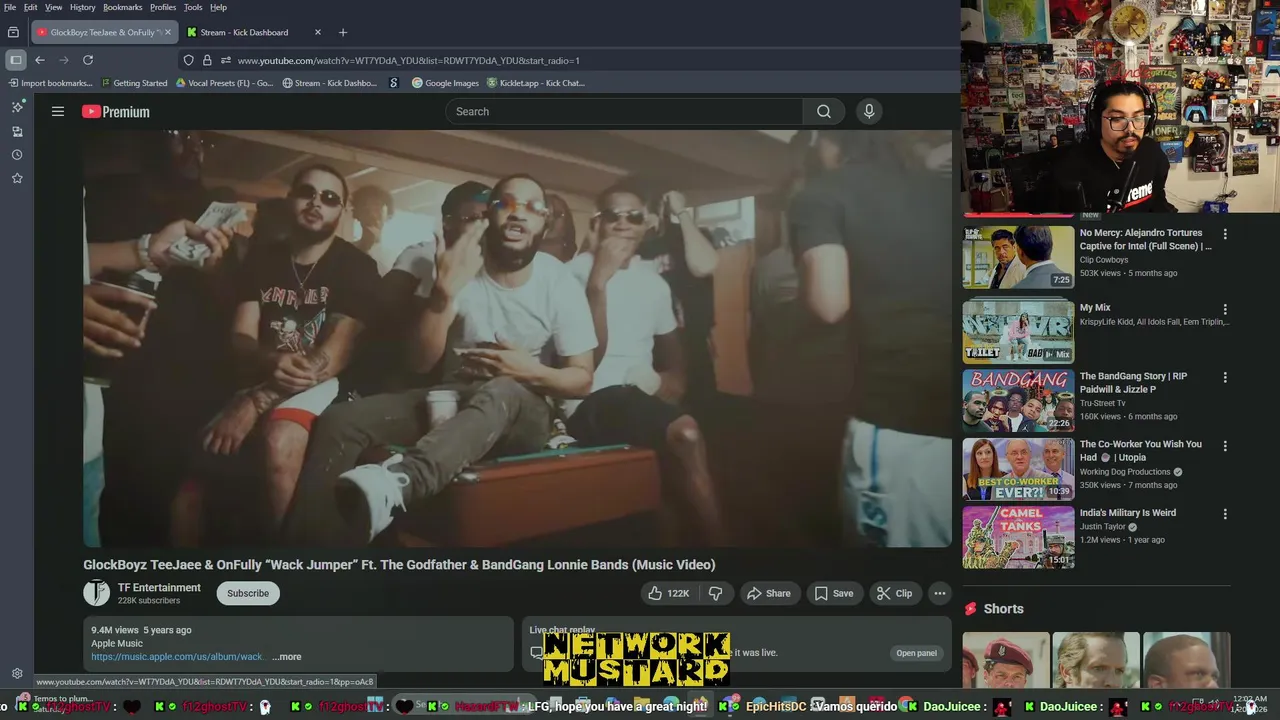Open My Mix playlist thumbnail
The height and width of the screenshot is (720, 1280).
coord(1018,332)
